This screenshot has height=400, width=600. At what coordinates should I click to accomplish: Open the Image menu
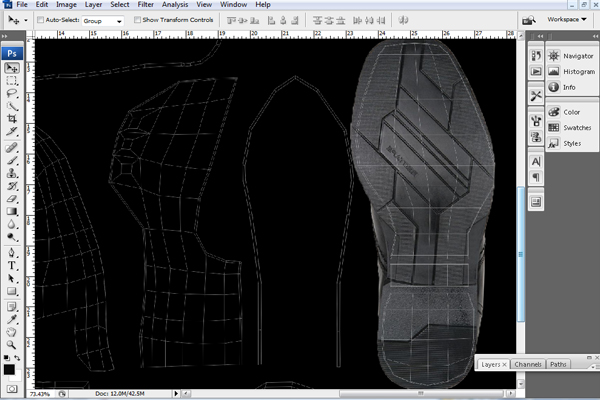click(66, 5)
